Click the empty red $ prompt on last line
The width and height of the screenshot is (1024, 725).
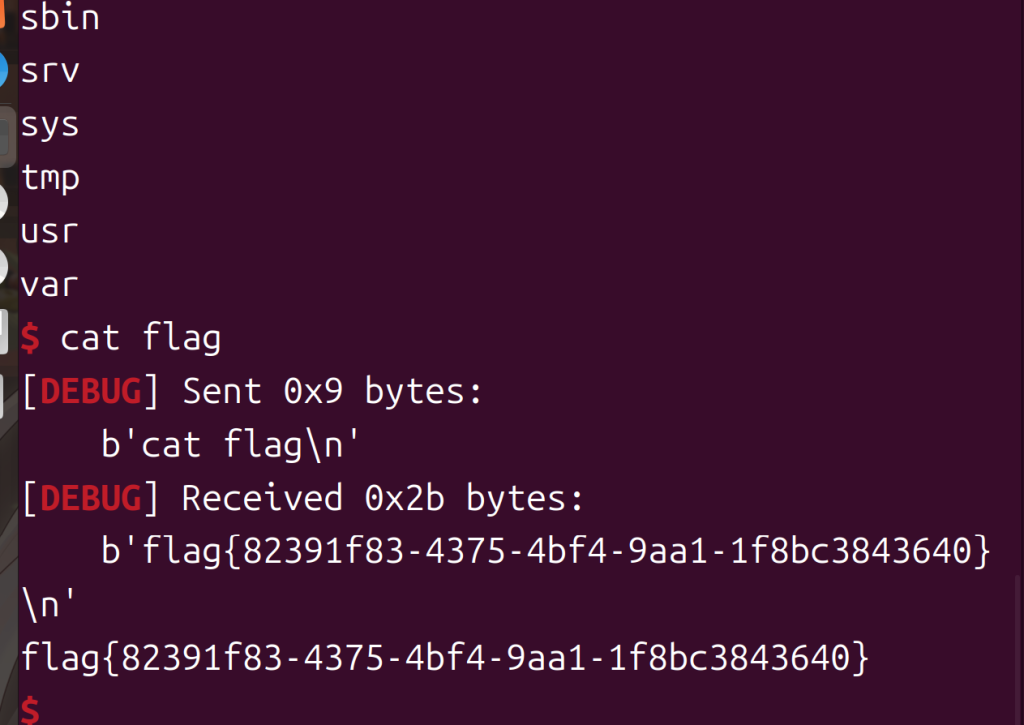31,710
